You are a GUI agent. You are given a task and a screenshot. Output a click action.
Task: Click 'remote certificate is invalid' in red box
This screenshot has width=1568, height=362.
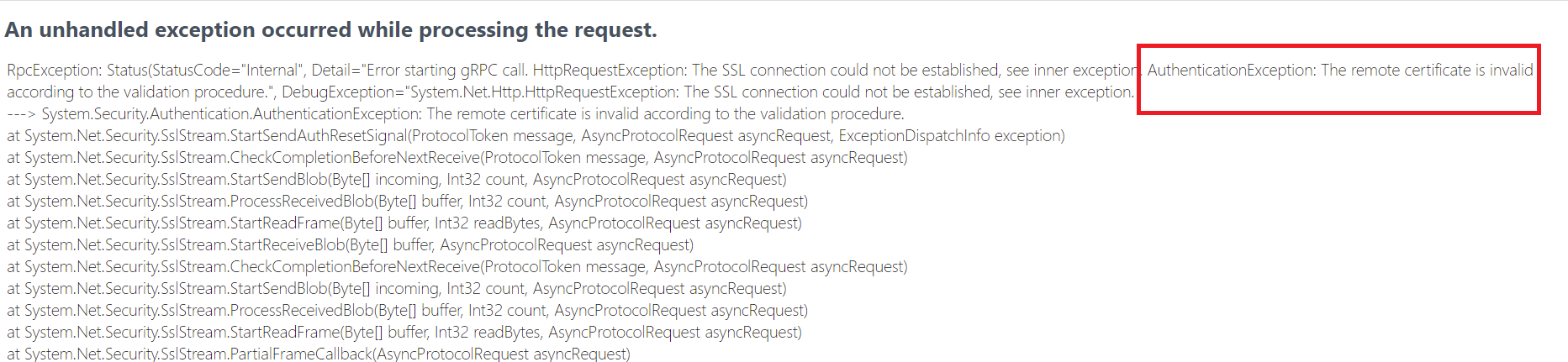pyautogui.click(x=1441, y=71)
